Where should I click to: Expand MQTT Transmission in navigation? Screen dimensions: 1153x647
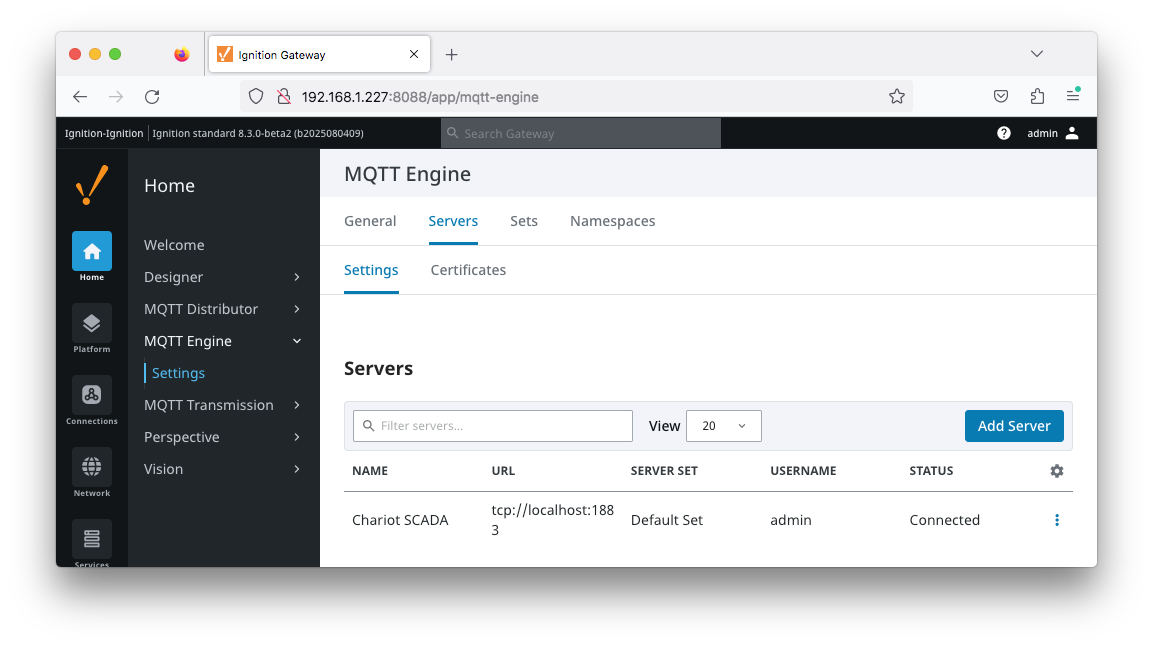pos(223,405)
